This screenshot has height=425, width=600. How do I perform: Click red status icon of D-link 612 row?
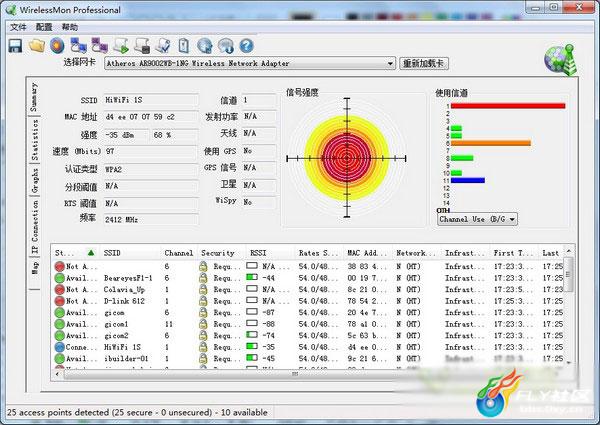[59, 301]
